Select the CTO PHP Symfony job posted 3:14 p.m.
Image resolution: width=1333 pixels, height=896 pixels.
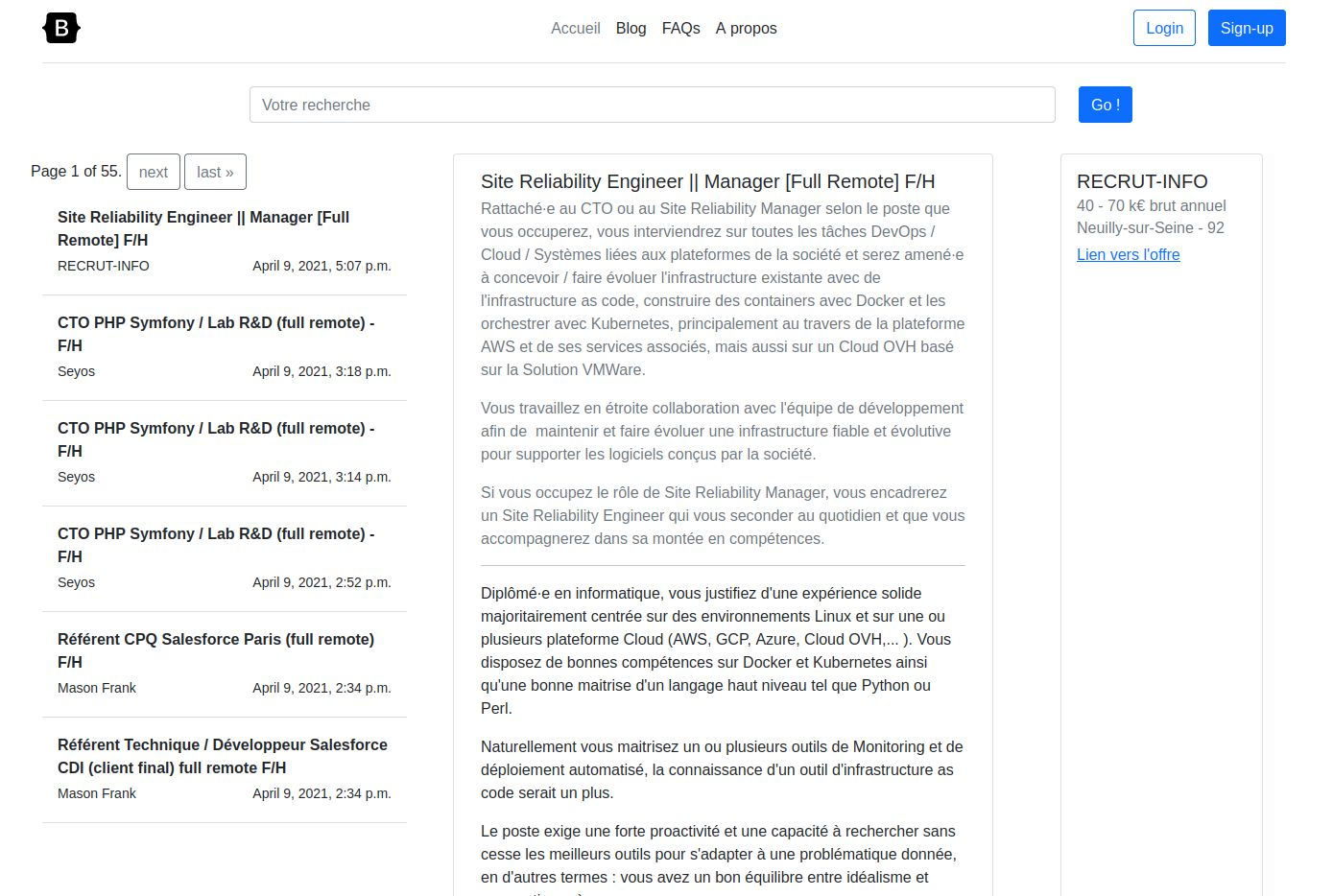coord(216,439)
